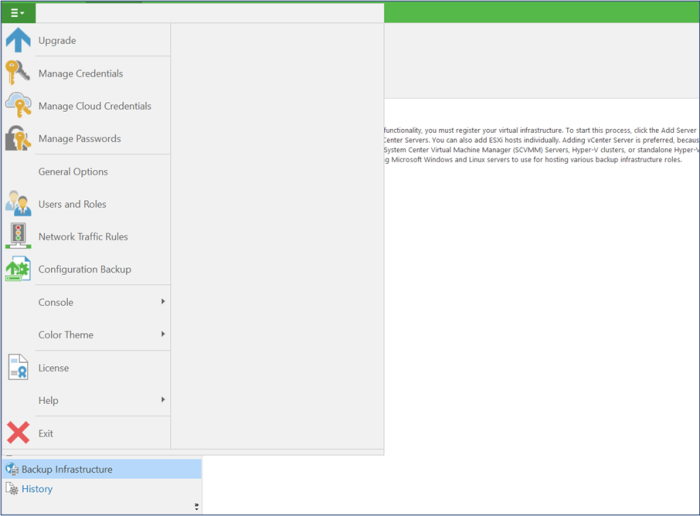The image size is (700, 516).
Task: Click the red X Exit icon
Action: click(x=18, y=433)
